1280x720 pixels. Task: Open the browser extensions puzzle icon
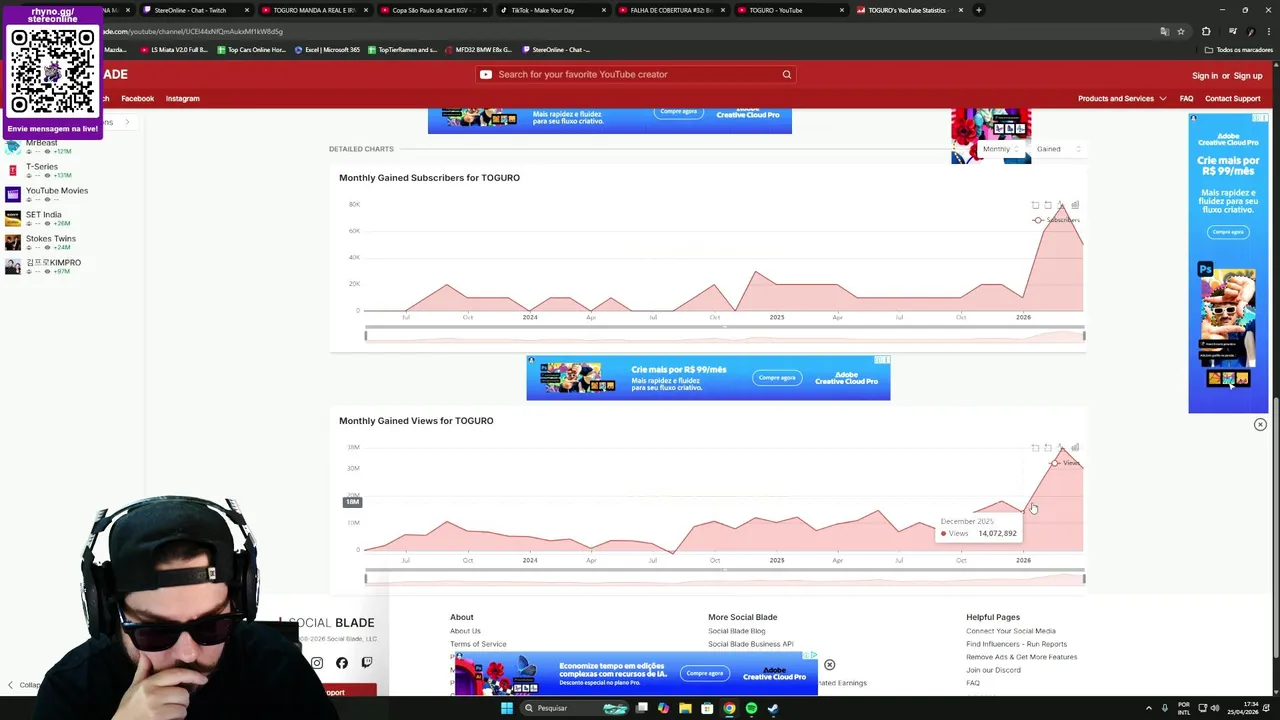1206,31
